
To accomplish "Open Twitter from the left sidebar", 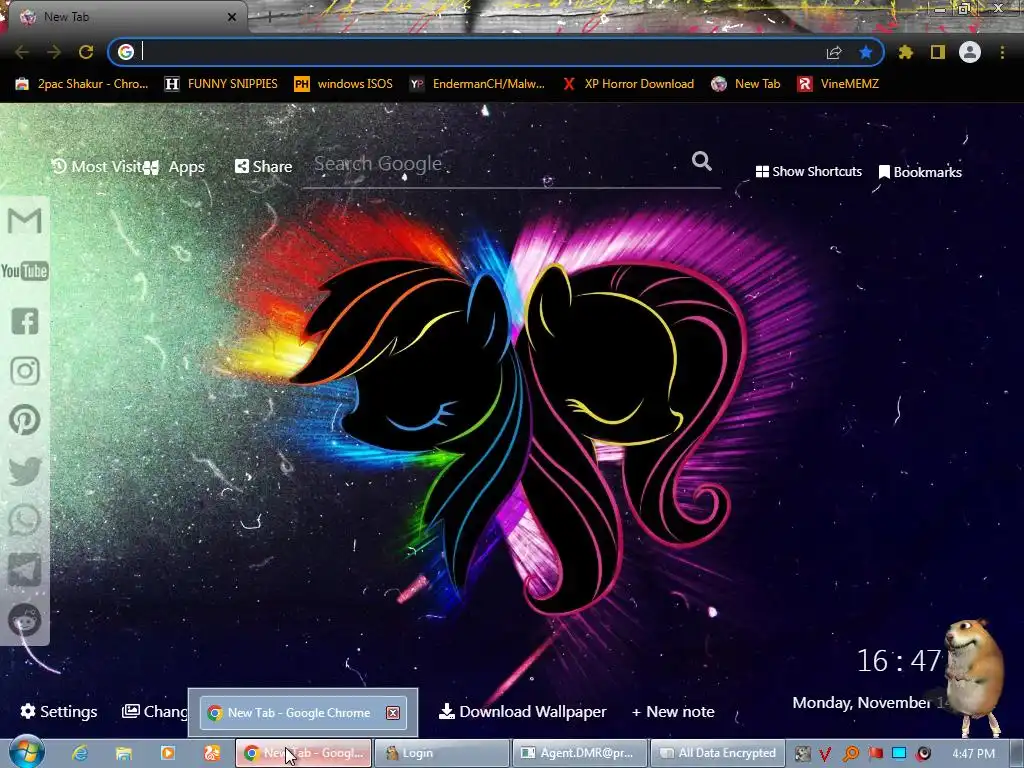I will (x=25, y=471).
